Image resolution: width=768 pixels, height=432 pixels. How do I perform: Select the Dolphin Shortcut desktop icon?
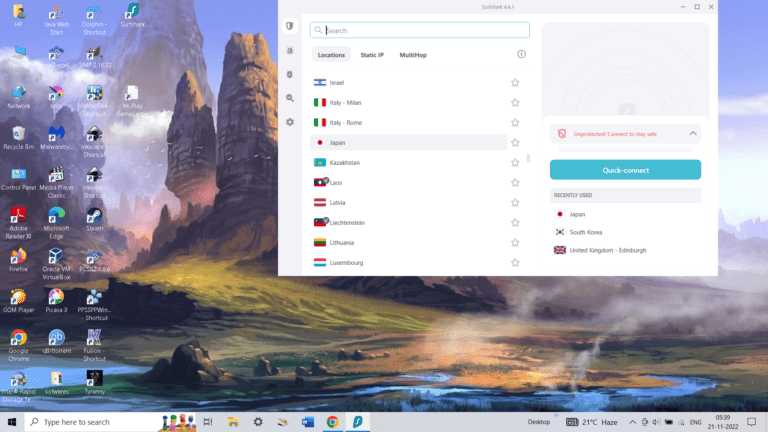pos(94,20)
